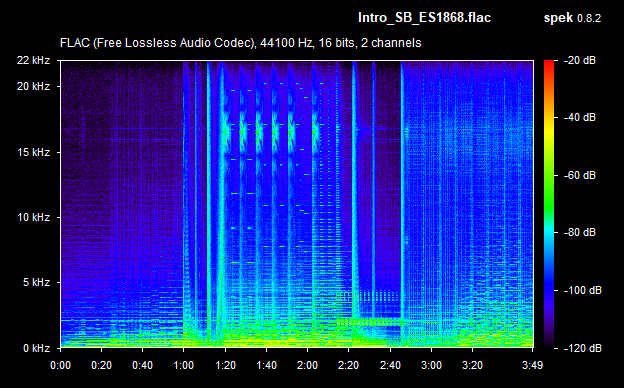Click the 0 kHz frequency axis label
Screen dimensions: 624x388
pos(36,348)
